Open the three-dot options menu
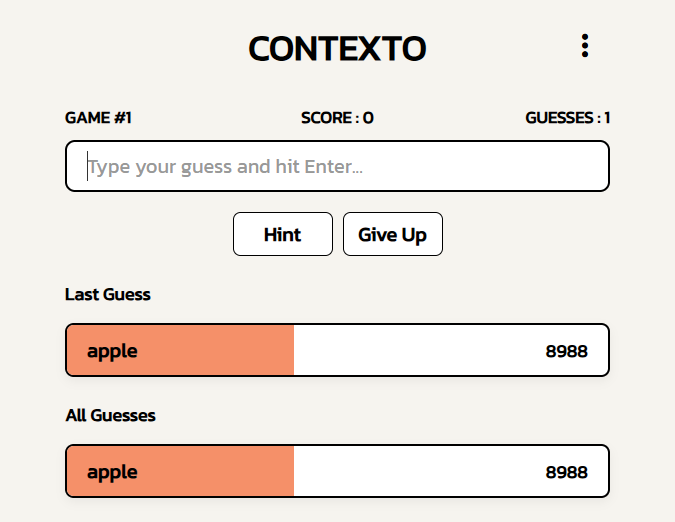Viewport: 675px width, 522px height. [585, 46]
